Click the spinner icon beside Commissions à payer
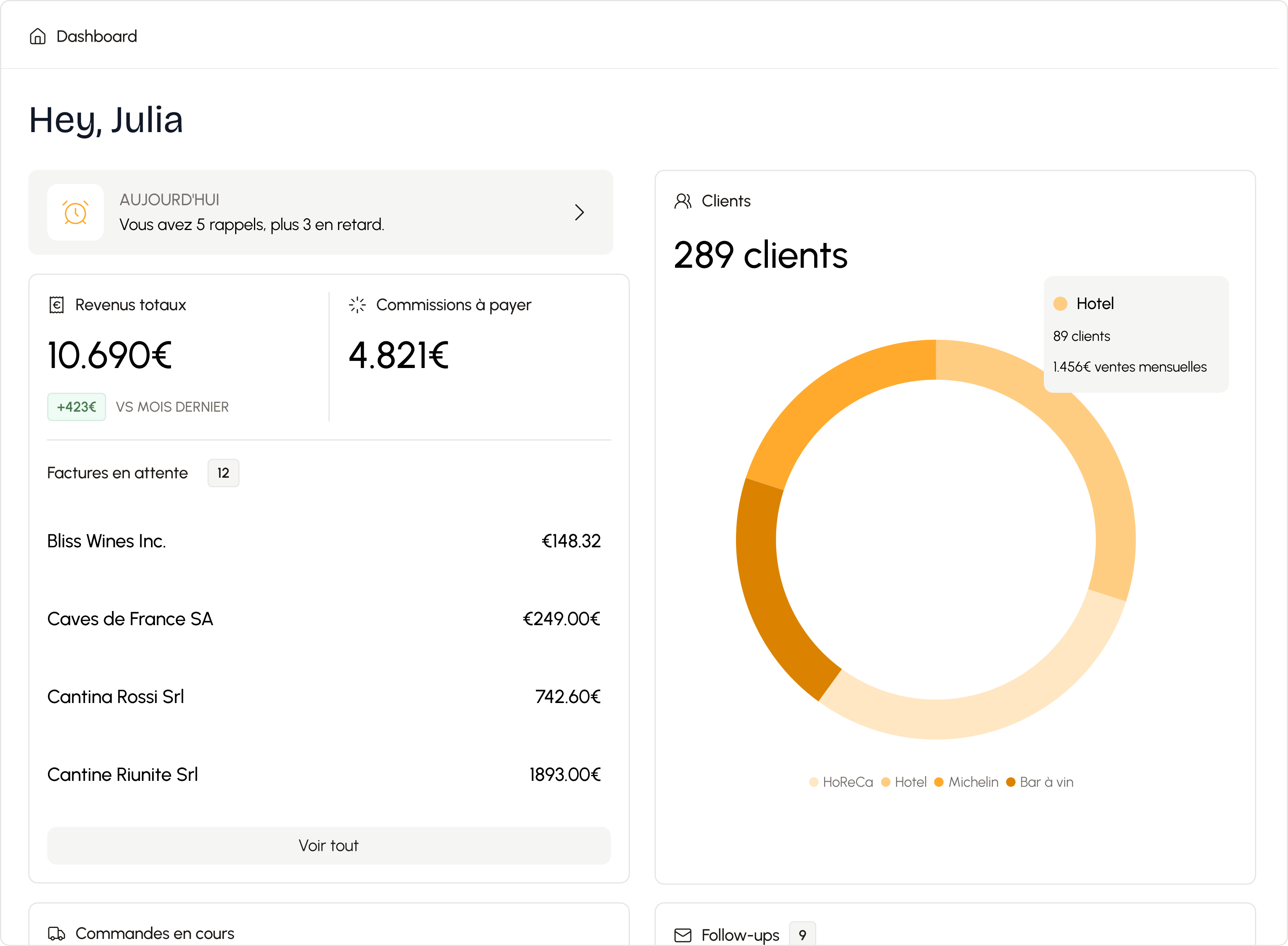 pyautogui.click(x=357, y=305)
